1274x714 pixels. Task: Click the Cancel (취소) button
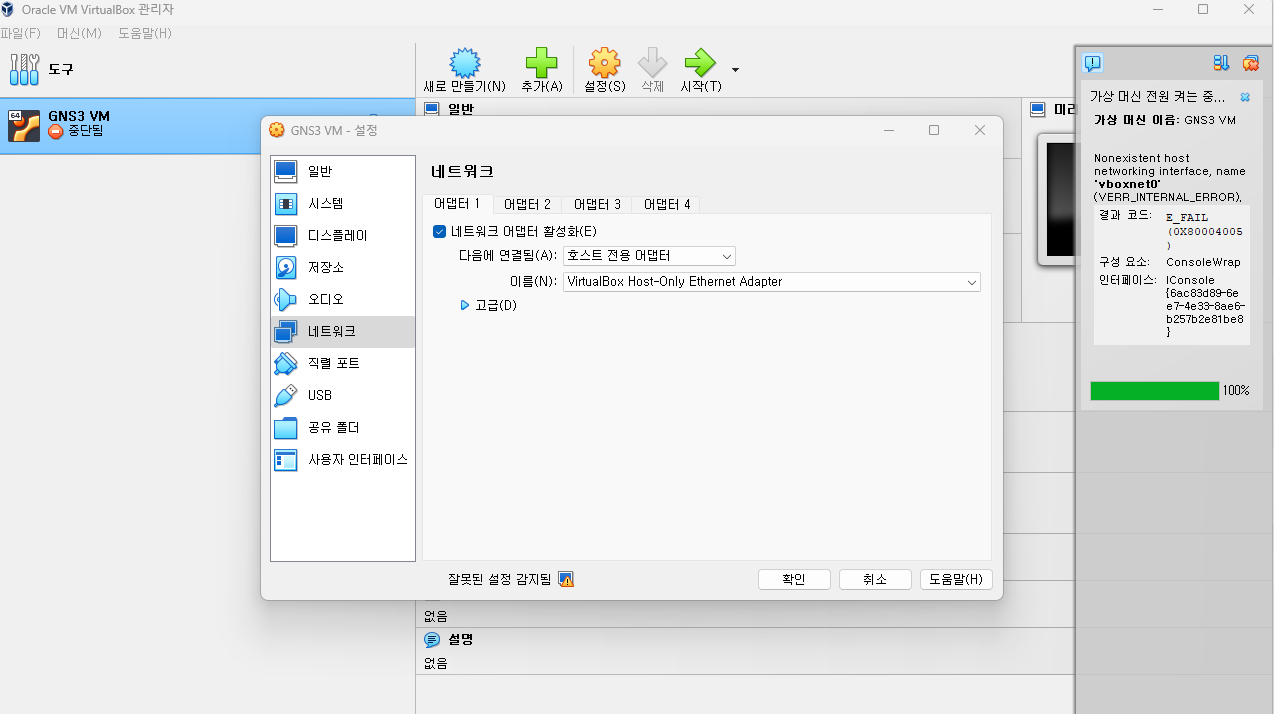click(875, 579)
